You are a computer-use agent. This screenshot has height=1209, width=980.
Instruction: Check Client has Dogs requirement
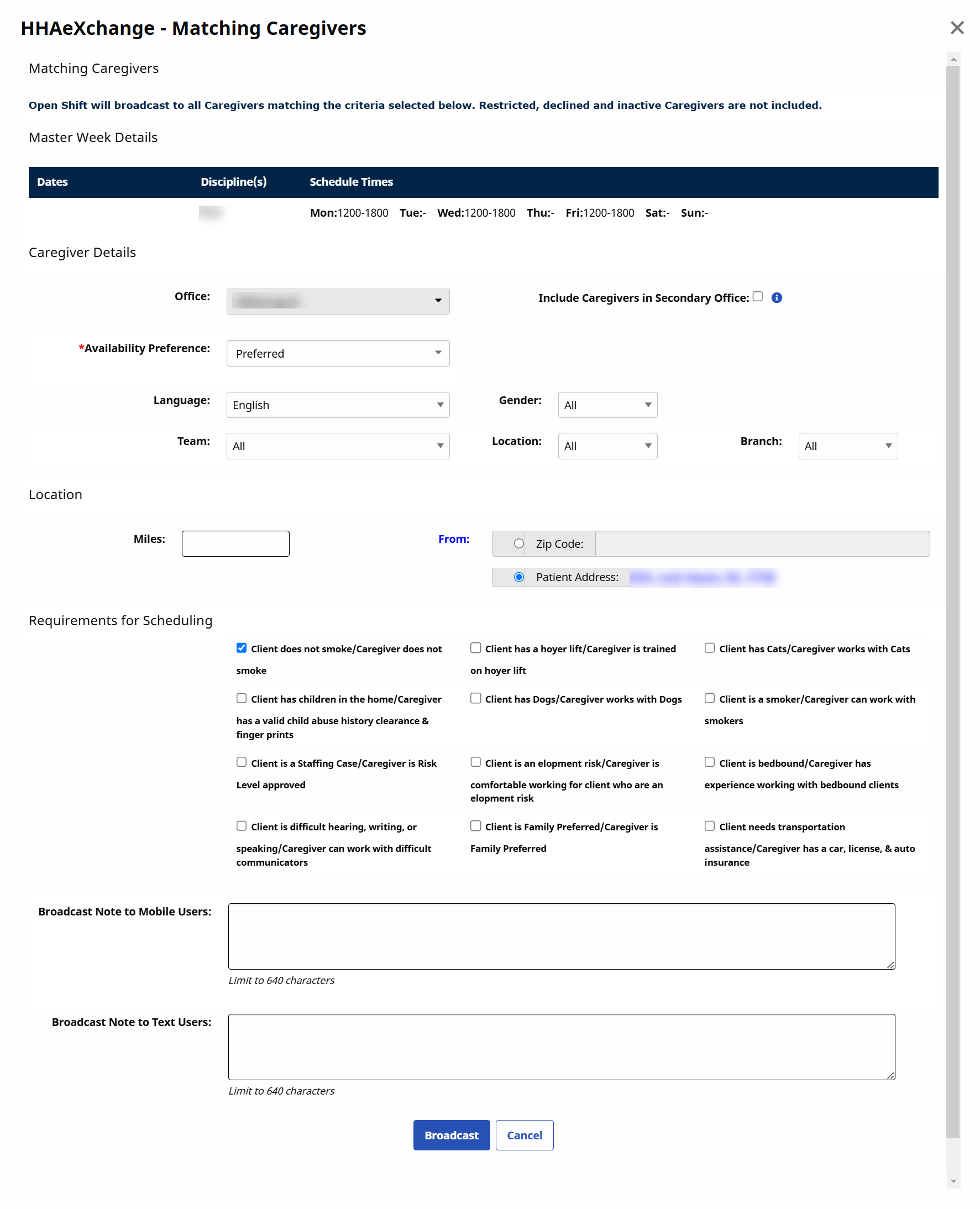tap(476, 698)
